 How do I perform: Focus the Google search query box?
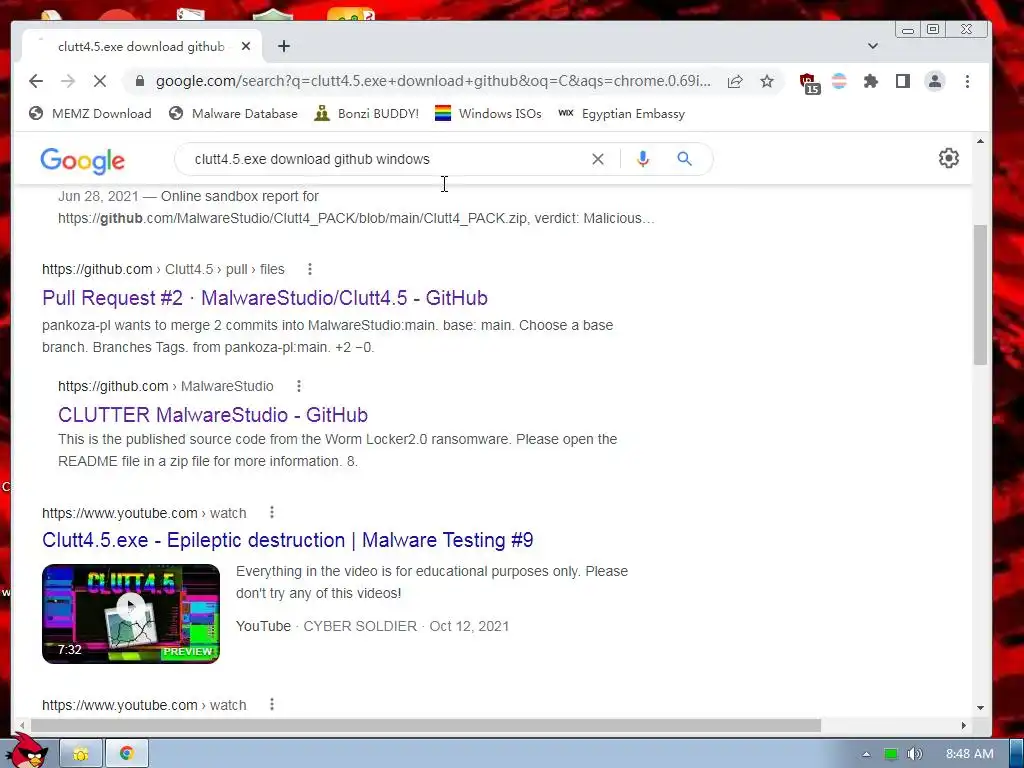pos(385,159)
